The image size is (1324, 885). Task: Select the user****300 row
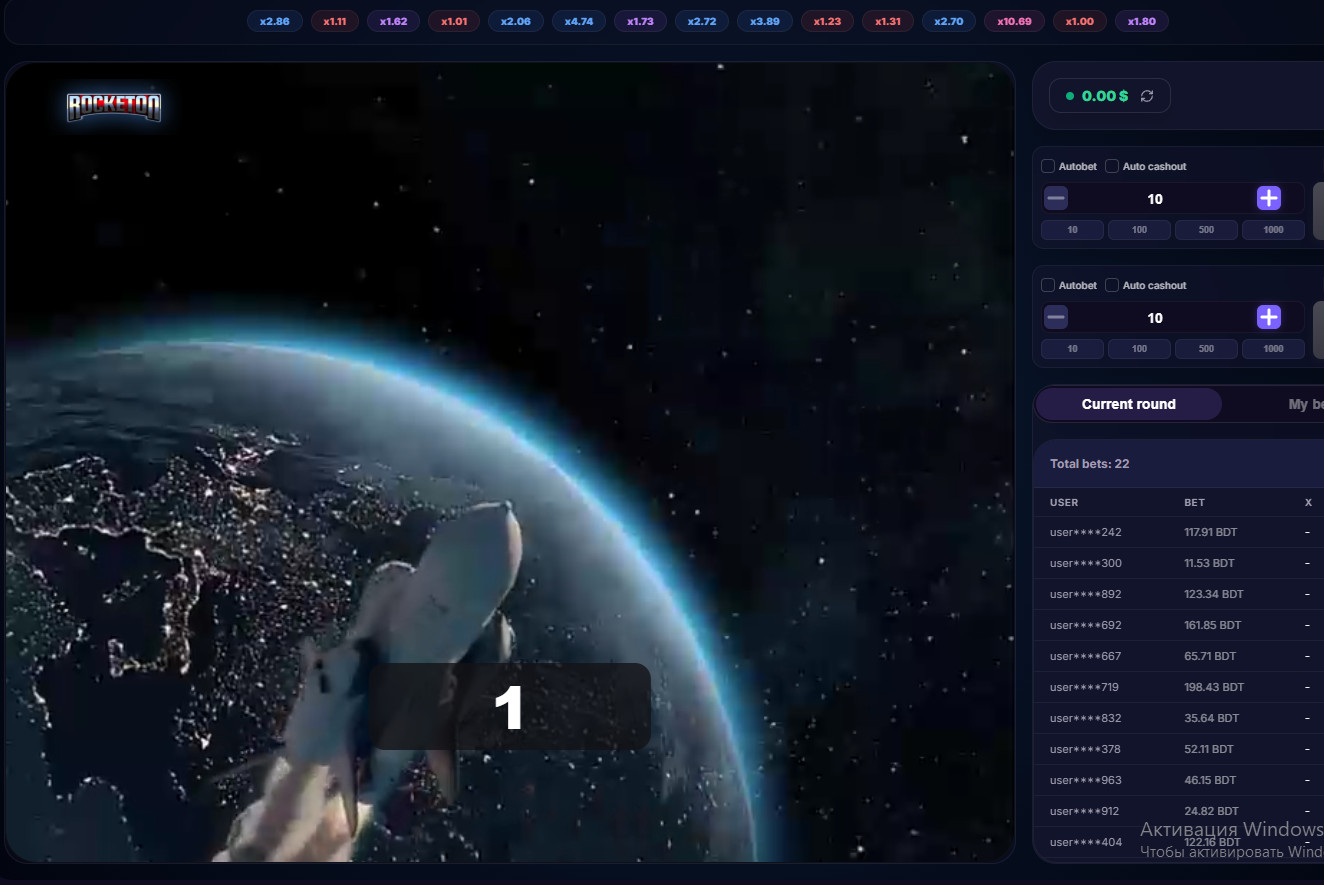(x=1180, y=563)
